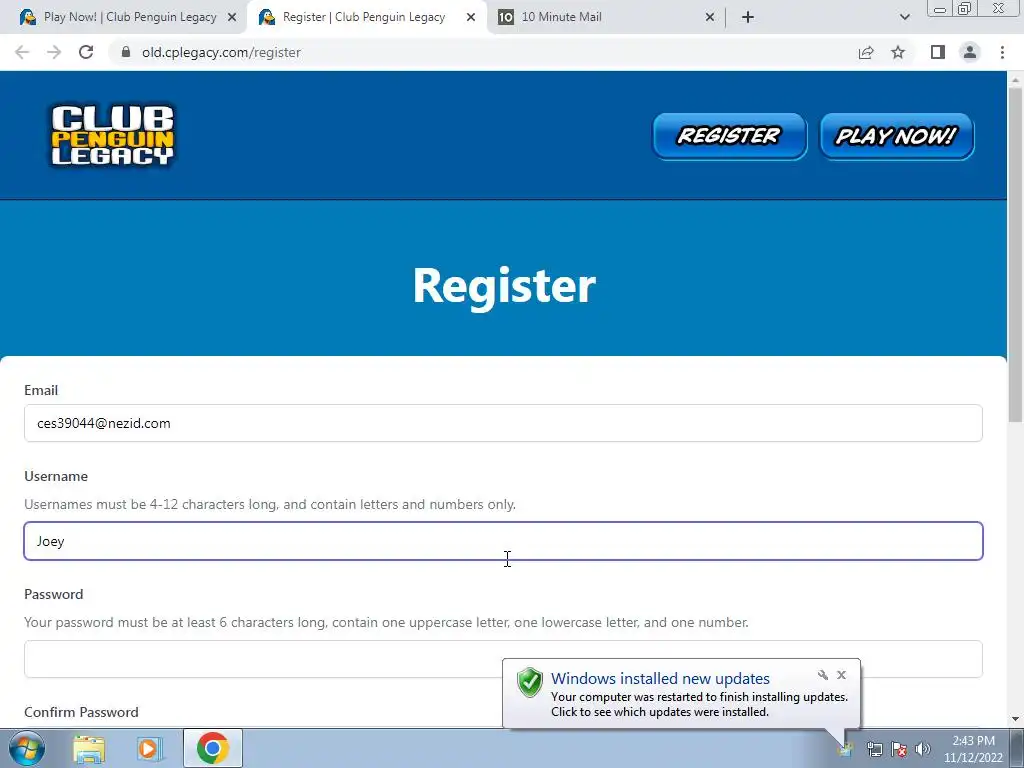Open the browser side panel icon
This screenshot has height=768, width=1024.
(x=938, y=52)
